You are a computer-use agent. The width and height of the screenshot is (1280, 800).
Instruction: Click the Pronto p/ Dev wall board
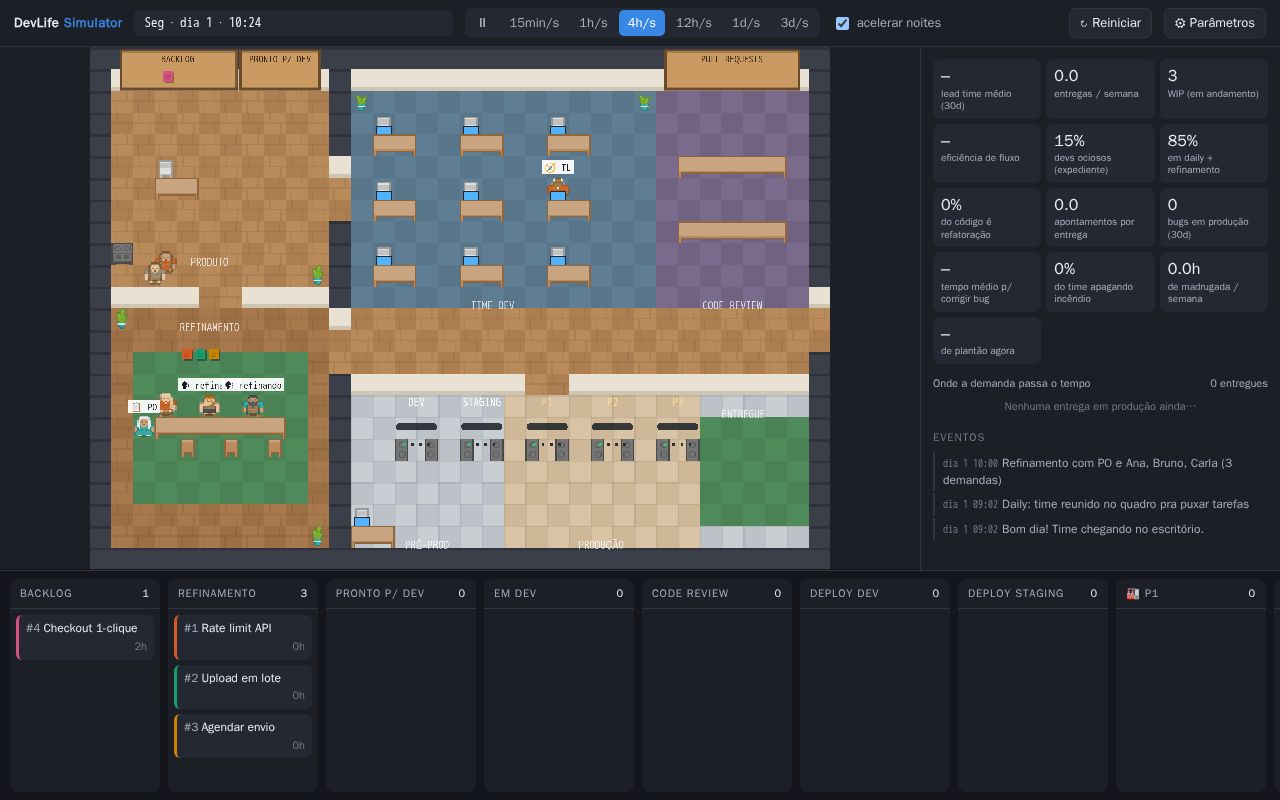(x=280, y=69)
